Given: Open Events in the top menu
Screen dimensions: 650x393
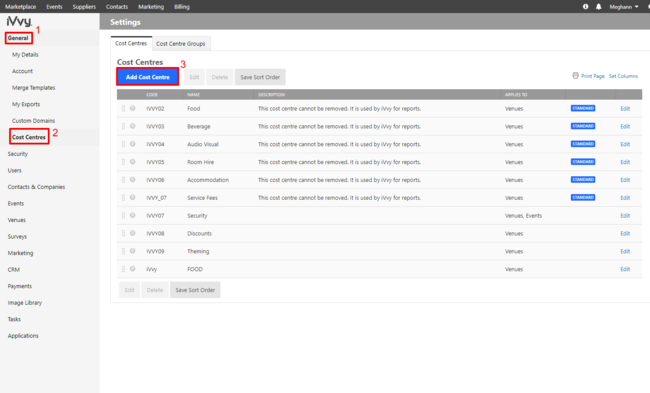Looking at the screenshot, I should (54, 7).
